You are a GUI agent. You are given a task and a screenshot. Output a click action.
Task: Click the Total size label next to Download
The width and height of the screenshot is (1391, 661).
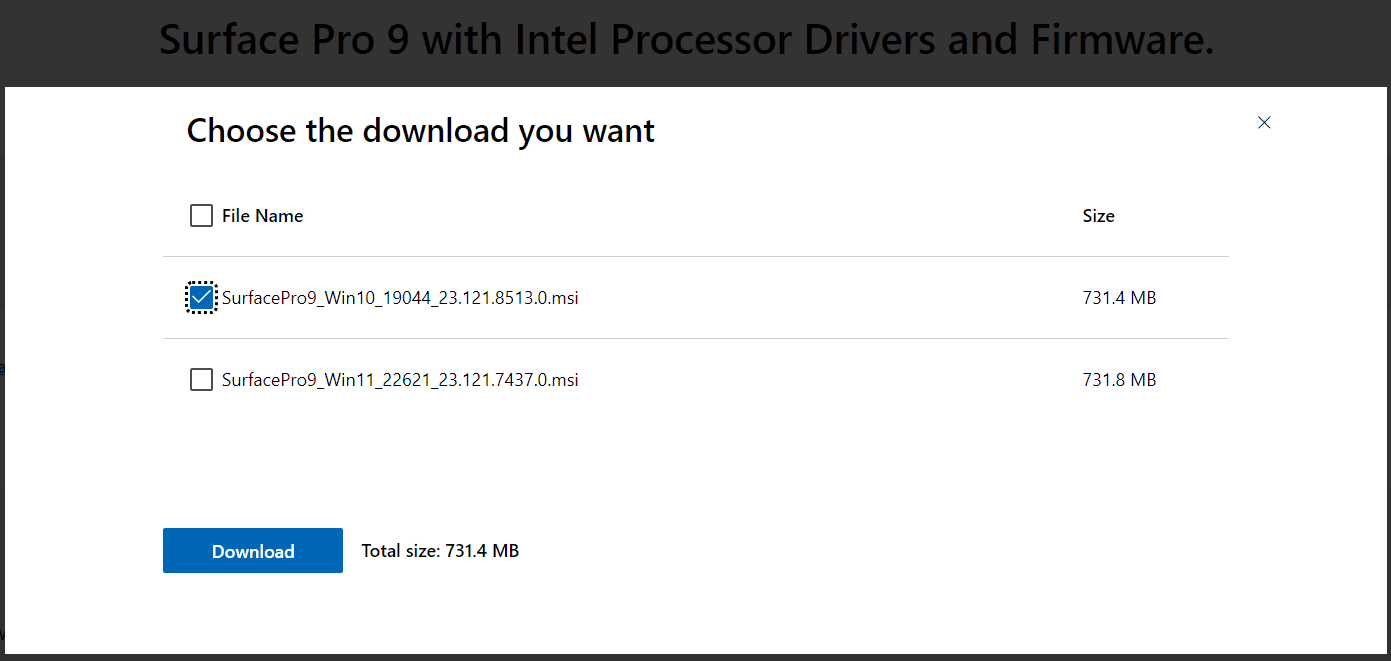click(x=440, y=551)
